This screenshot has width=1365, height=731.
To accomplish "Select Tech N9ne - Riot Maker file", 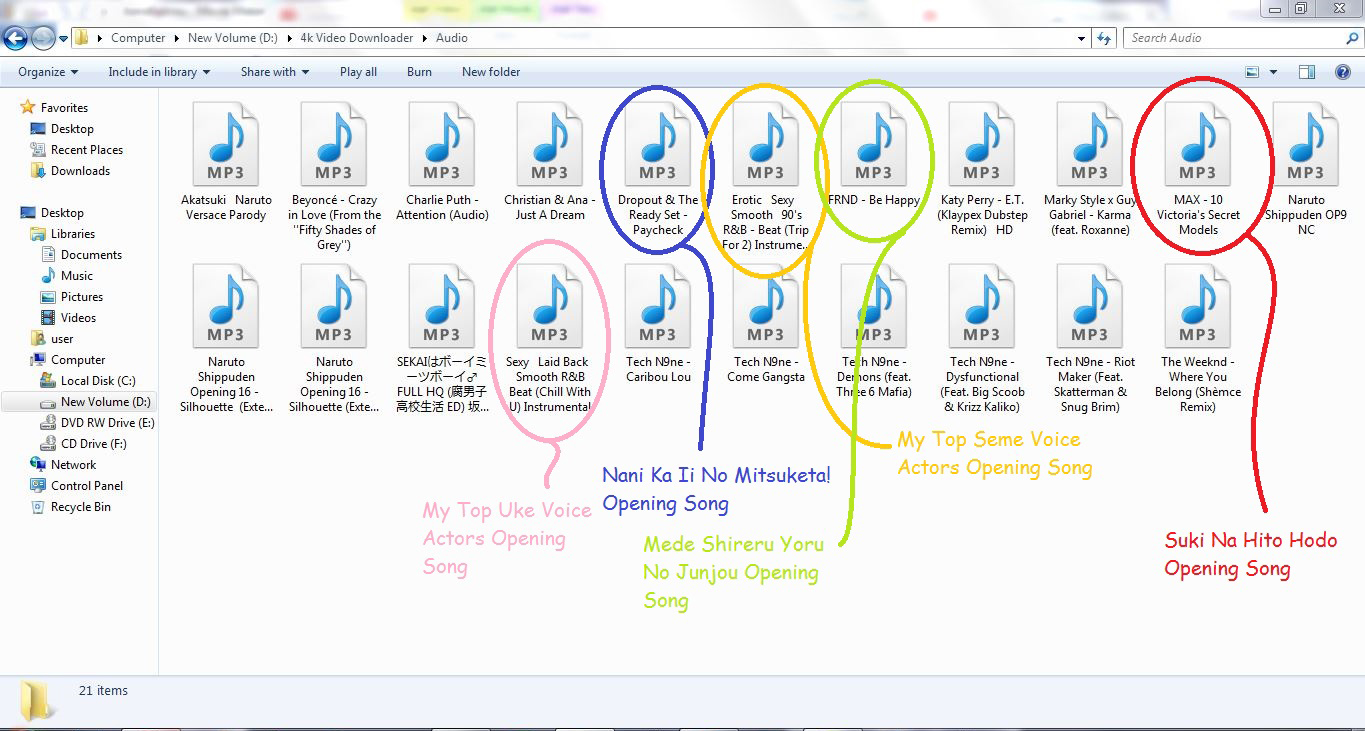I will point(1090,340).
